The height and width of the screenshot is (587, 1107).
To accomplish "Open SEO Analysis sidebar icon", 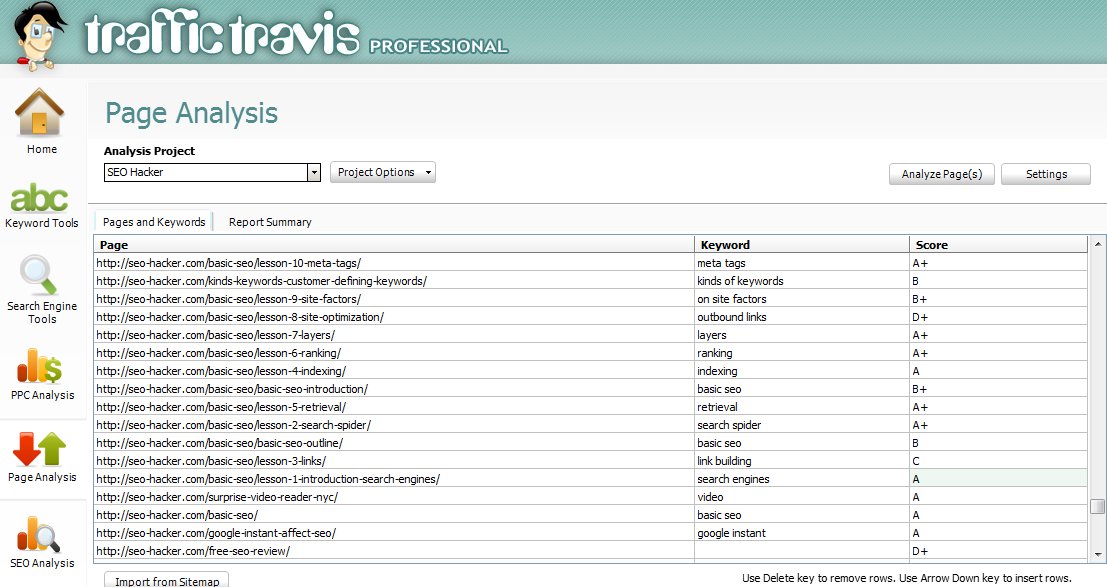I will (x=41, y=534).
